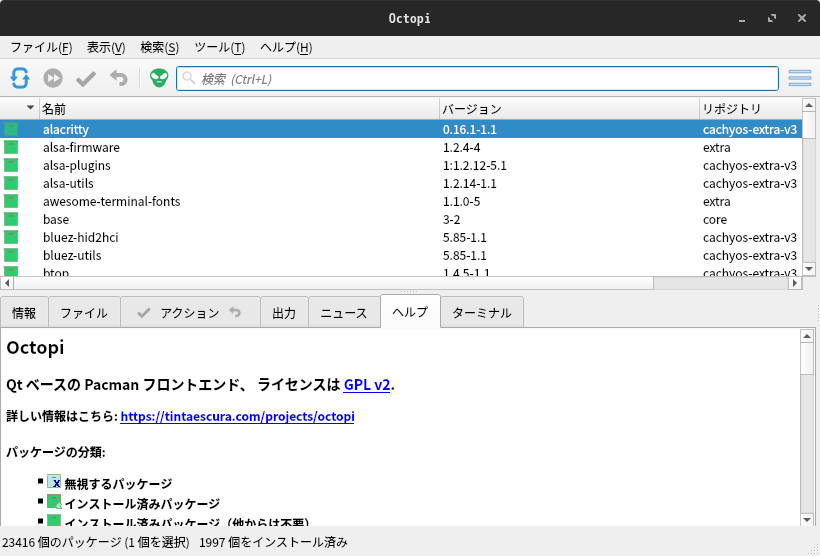The height and width of the screenshot is (556, 820).
Task: Click package list scrollbar down arrow
Action: [x=809, y=269]
